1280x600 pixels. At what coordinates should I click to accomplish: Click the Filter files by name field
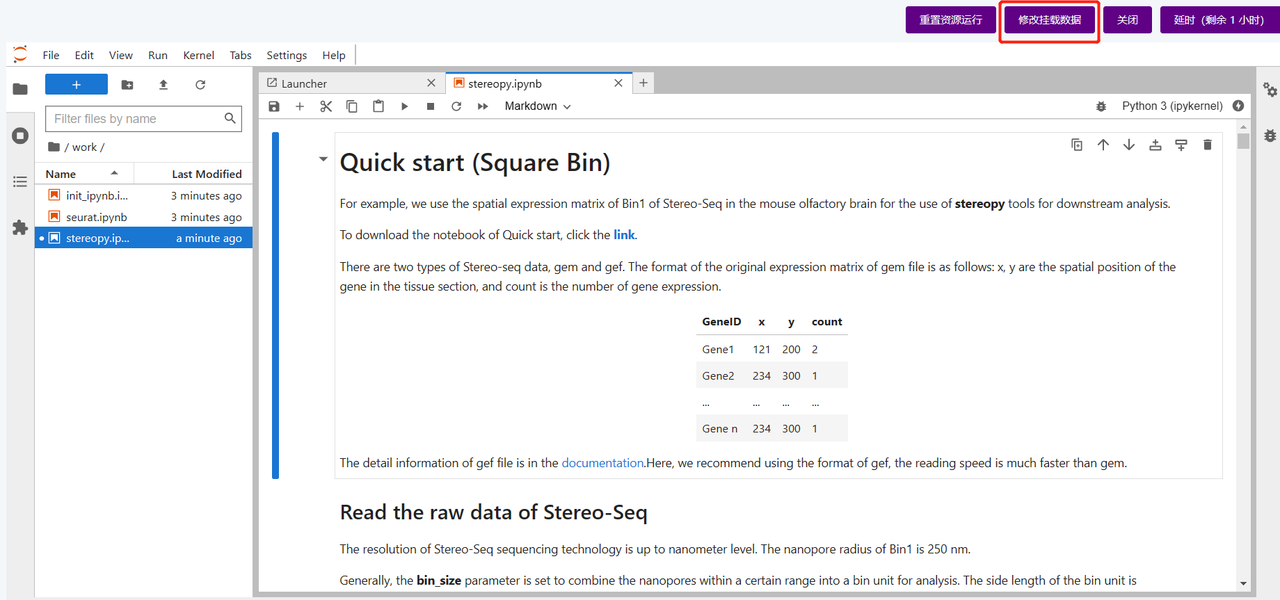pyautogui.click(x=135, y=119)
